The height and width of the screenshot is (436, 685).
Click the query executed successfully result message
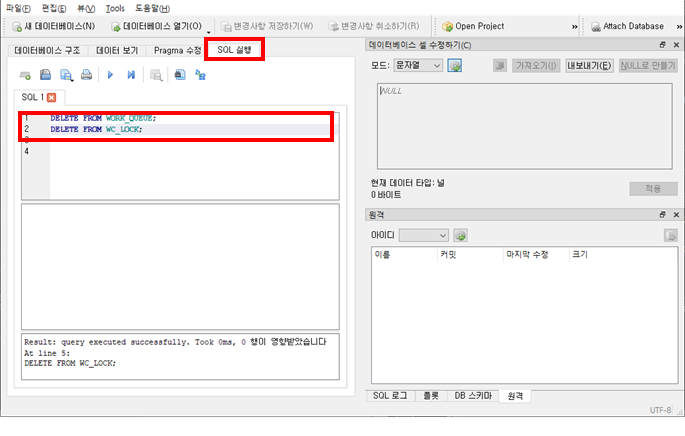coord(175,342)
